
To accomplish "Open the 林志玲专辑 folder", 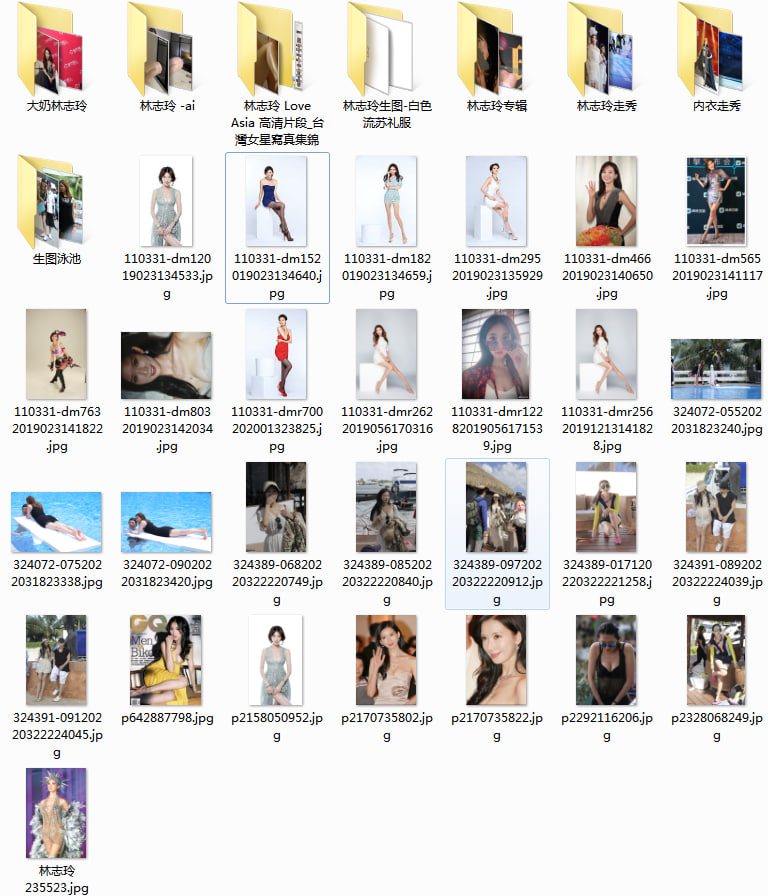I will coord(496,48).
